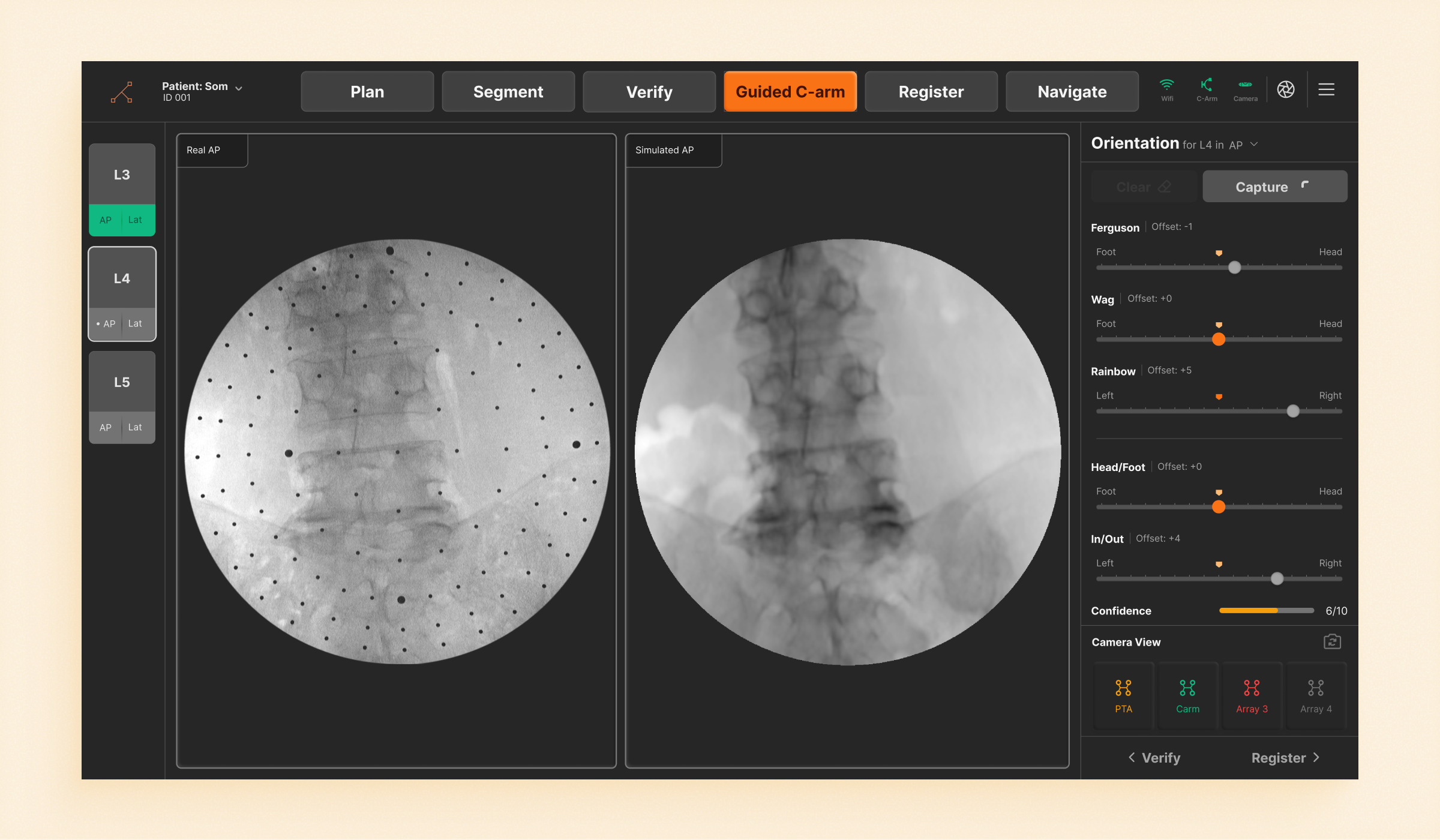Click the Rainbow slider handle

tap(1293, 412)
